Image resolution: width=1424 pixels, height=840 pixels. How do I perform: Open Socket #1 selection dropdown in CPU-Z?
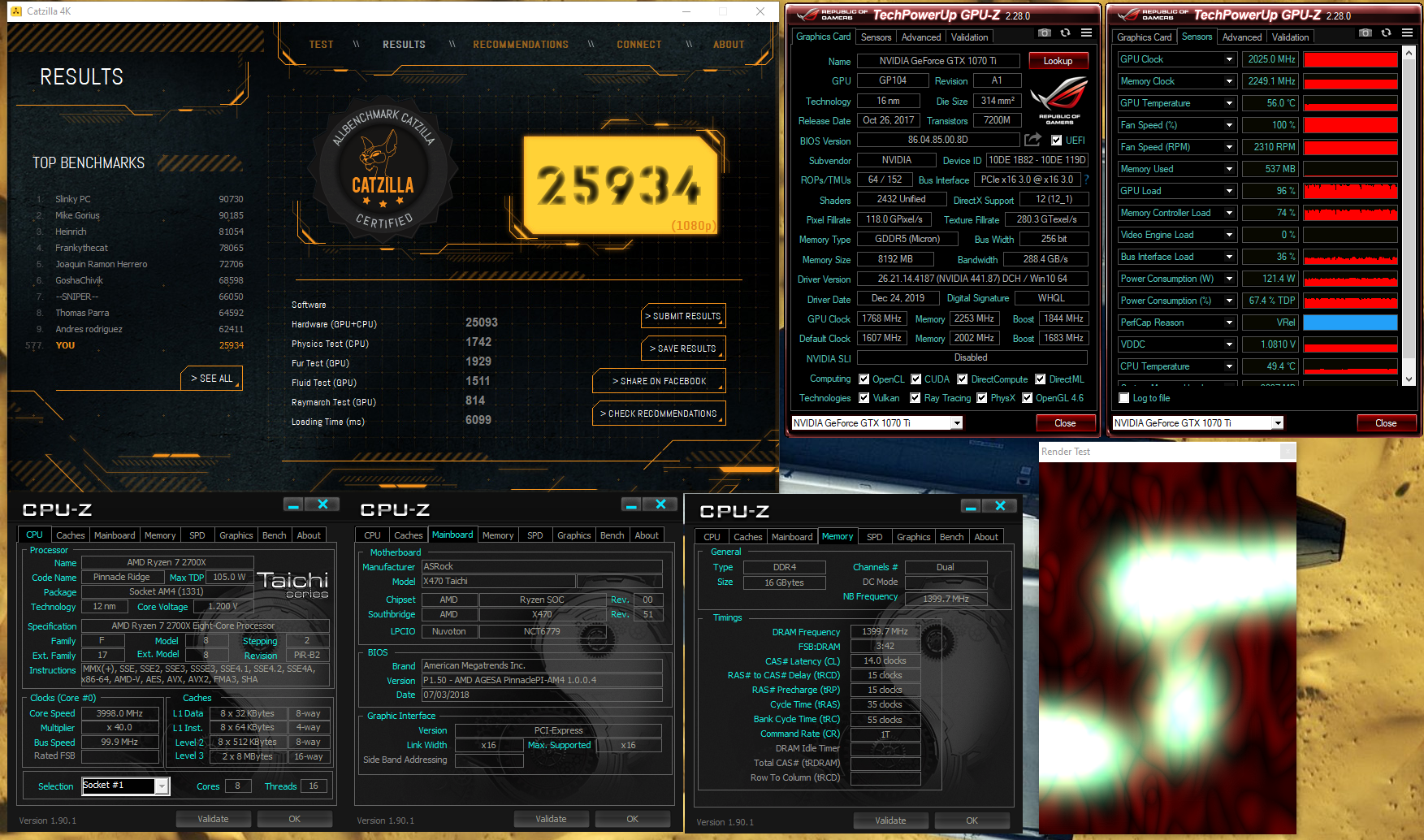(162, 786)
